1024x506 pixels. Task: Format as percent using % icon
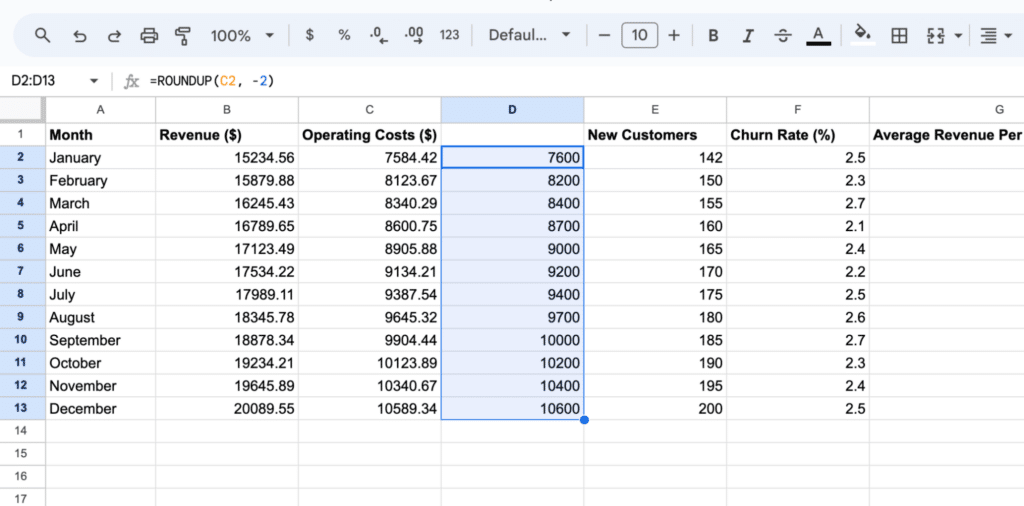point(344,35)
